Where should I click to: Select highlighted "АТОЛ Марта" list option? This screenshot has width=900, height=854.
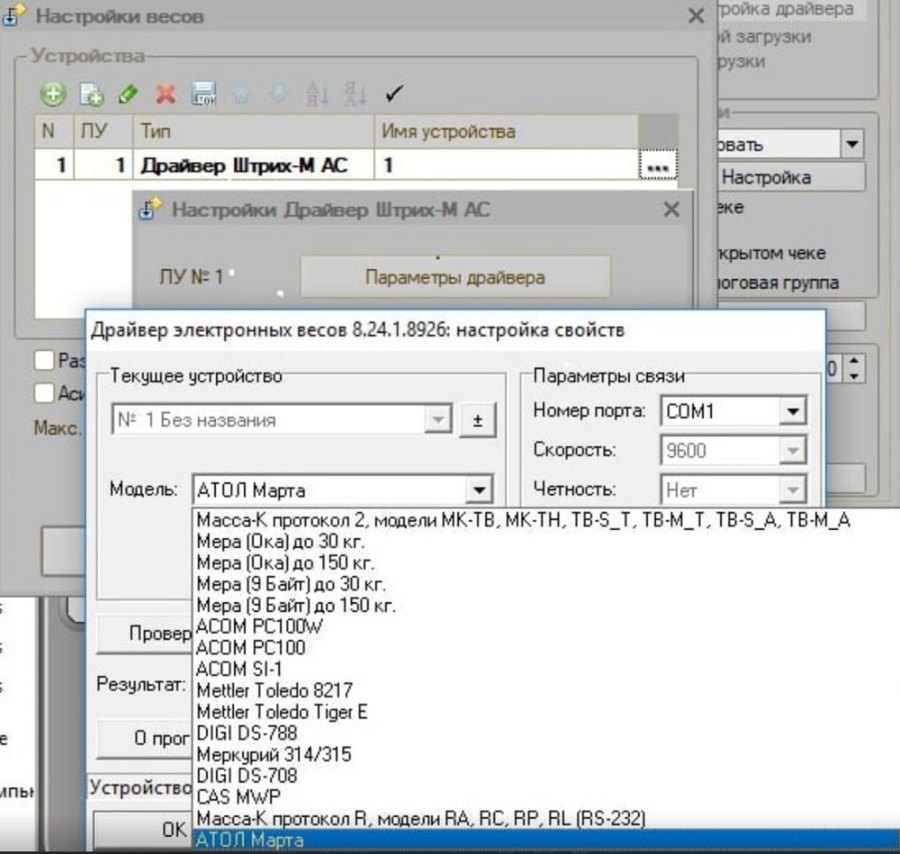[545, 840]
